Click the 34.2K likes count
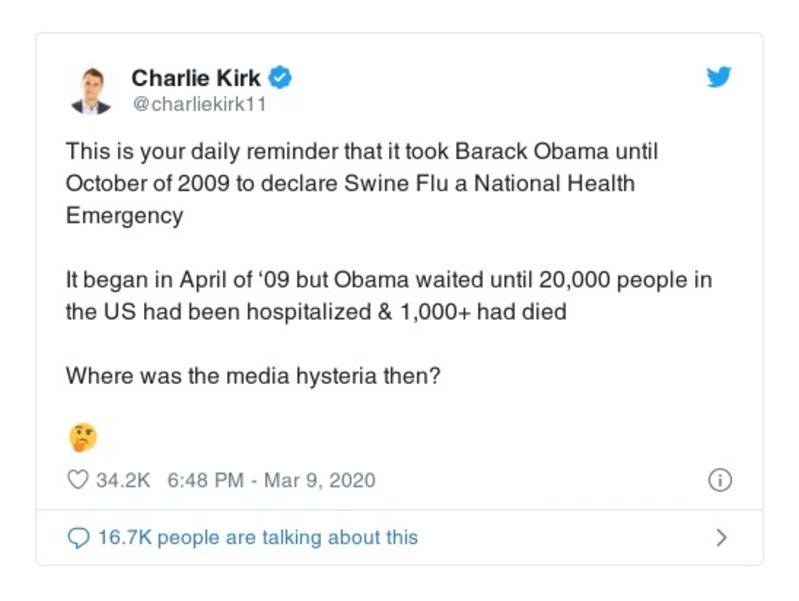Image resolution: width=799 pixels, height=601 pixels. [122, 480]
